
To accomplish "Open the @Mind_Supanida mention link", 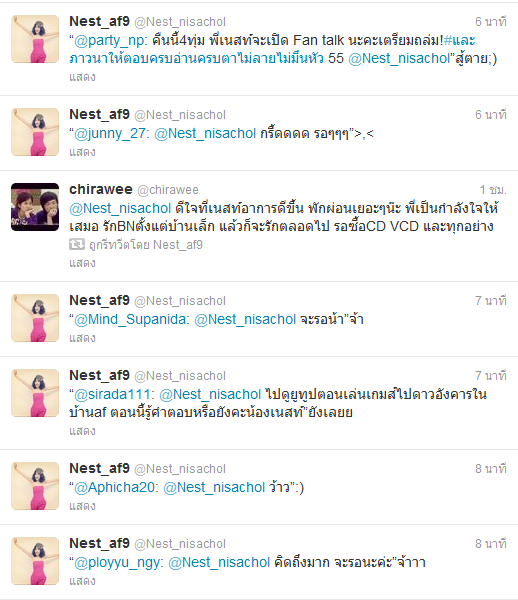I will 129,320.
